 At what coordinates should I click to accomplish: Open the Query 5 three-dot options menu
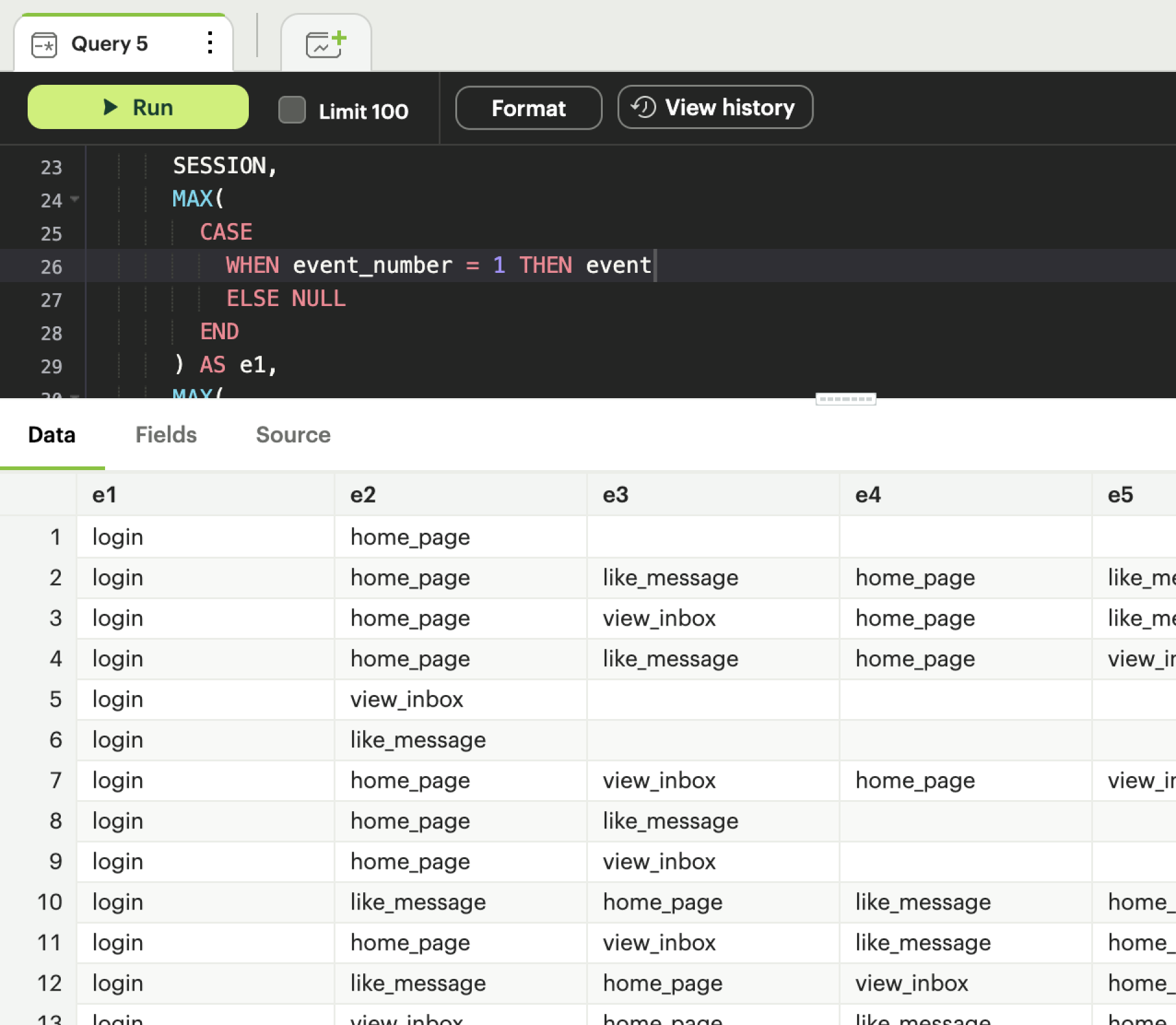pos(210,43)
